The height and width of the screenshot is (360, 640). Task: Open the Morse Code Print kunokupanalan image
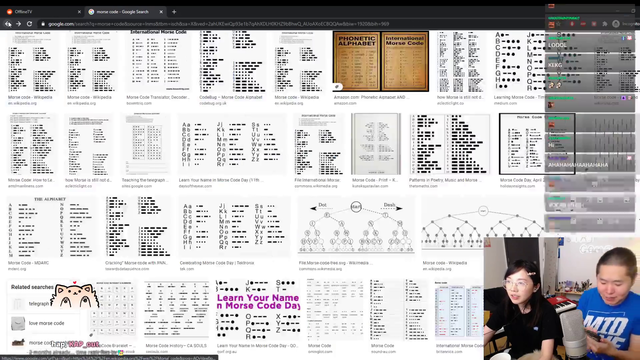coord(376,144)
